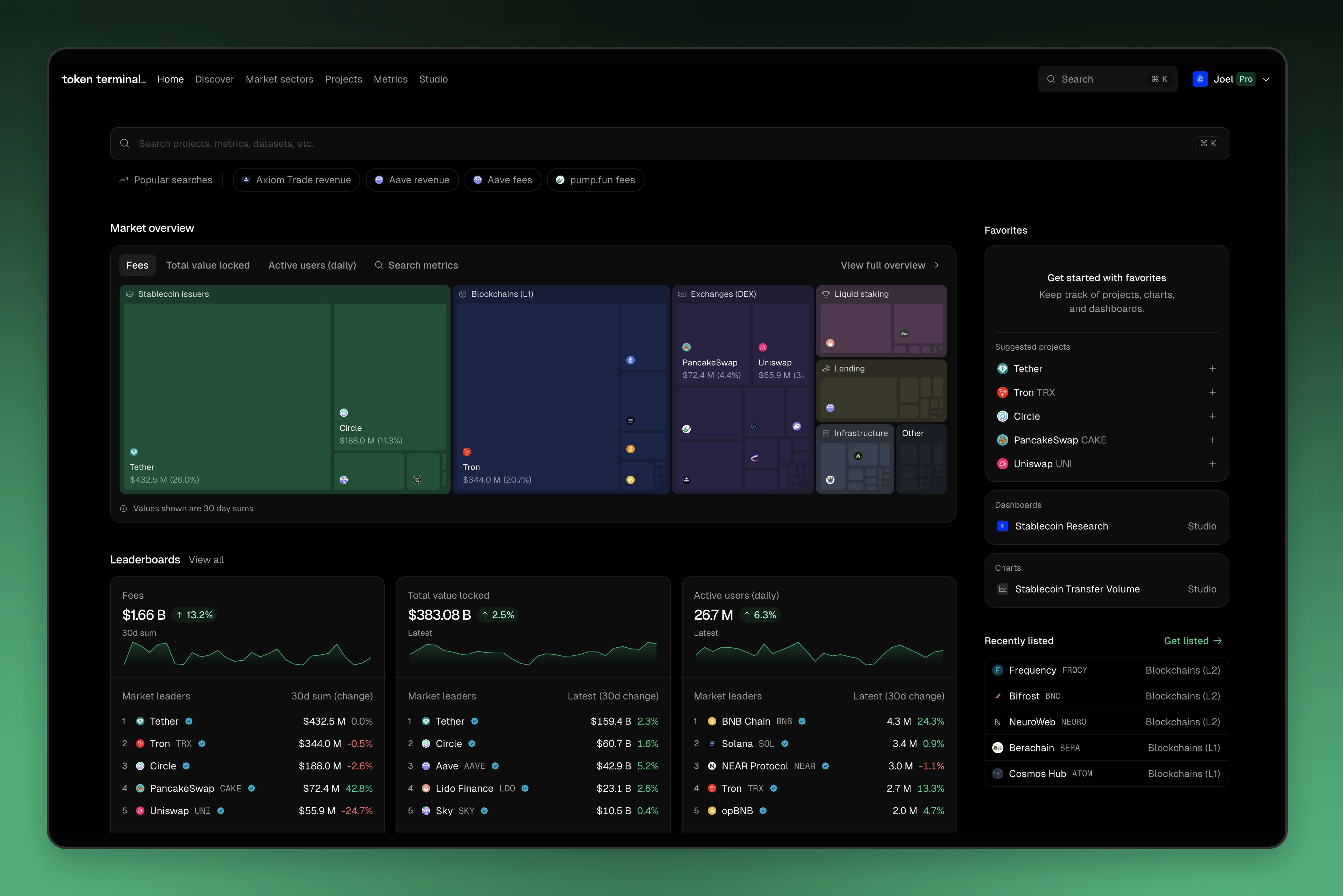The image size is (1343, 896).
Task: Focus the main projects and metrics search field
Action: [669, 143]
